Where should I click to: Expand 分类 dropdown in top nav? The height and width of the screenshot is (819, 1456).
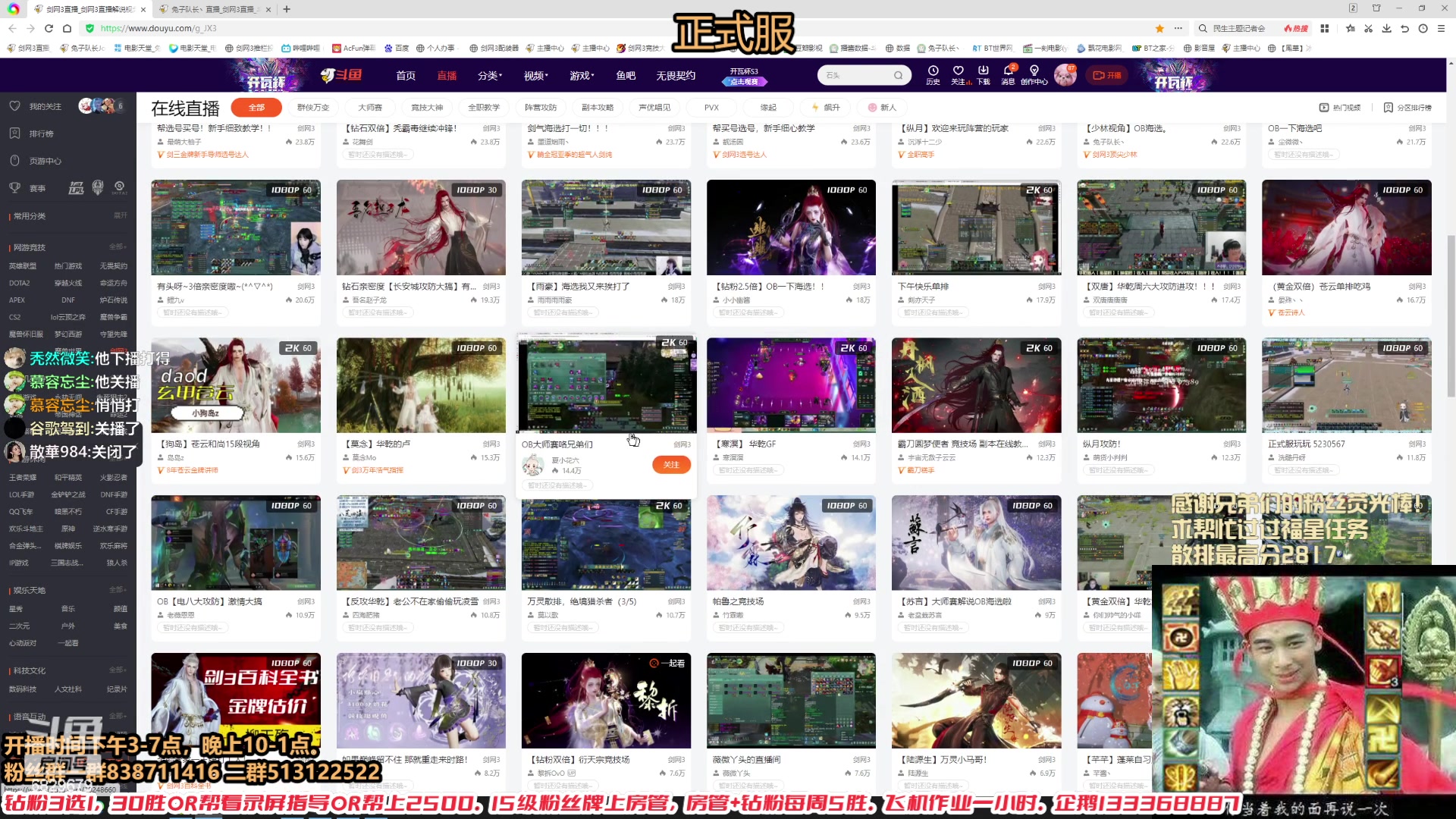point(490,76)
